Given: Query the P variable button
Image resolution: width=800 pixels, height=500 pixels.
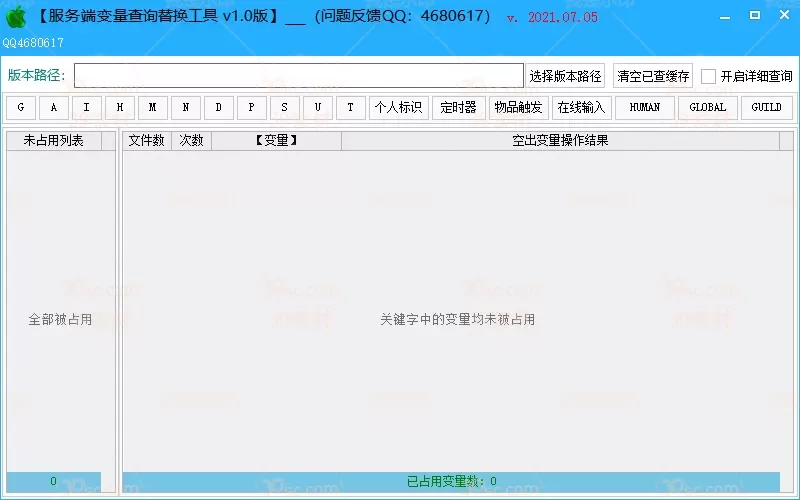Looking at the screenshot, I should point(252,108).
